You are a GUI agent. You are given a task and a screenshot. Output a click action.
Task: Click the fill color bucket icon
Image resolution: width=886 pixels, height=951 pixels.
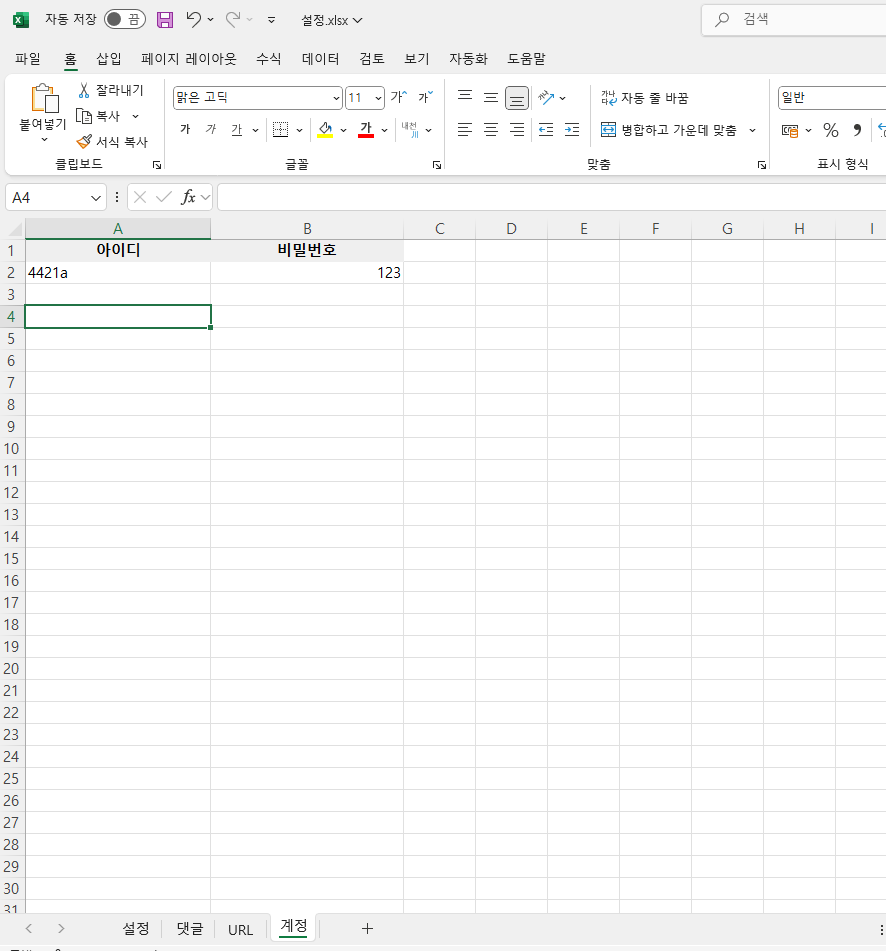point(325,130)
